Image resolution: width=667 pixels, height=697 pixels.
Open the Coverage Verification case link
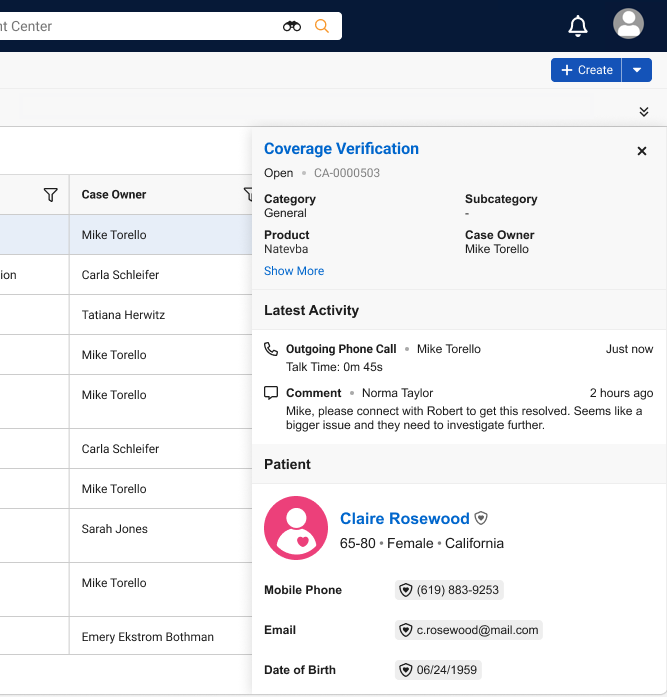tap(341, 148)
